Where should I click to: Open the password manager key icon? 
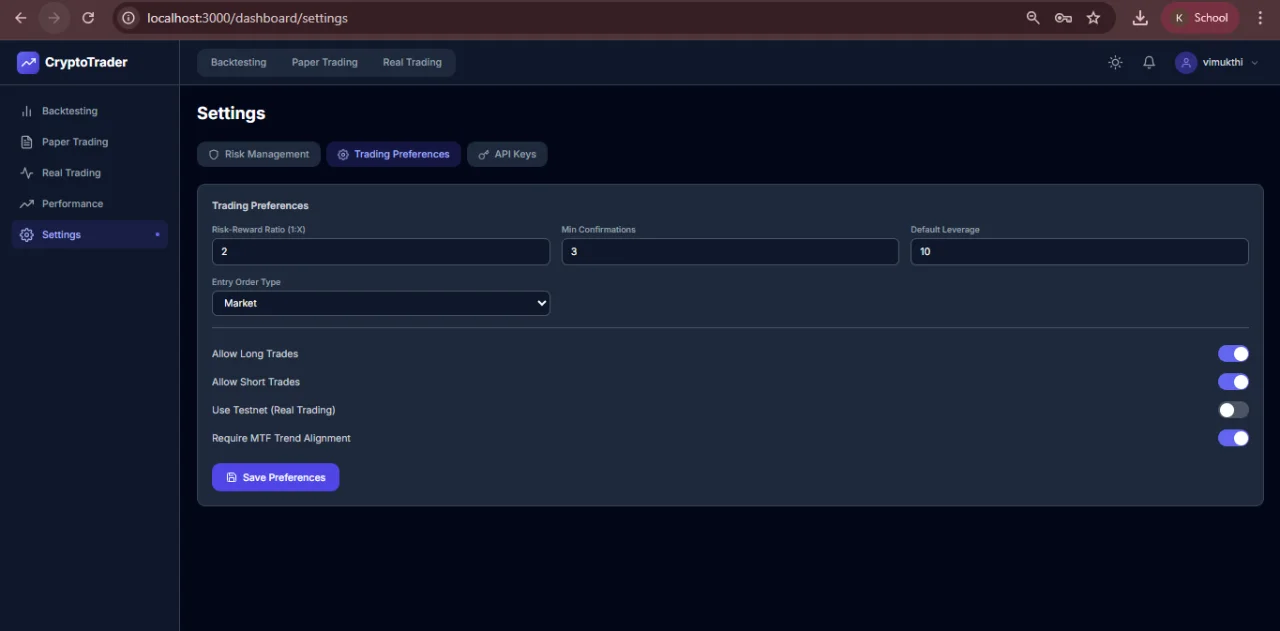1063,18
